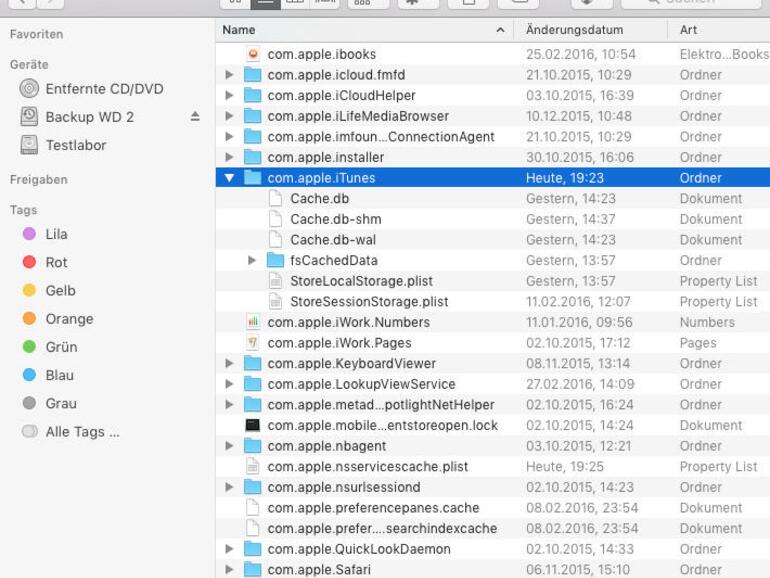
Task: Expand the fsCachedData folder
Action: [x=252, y=260]
